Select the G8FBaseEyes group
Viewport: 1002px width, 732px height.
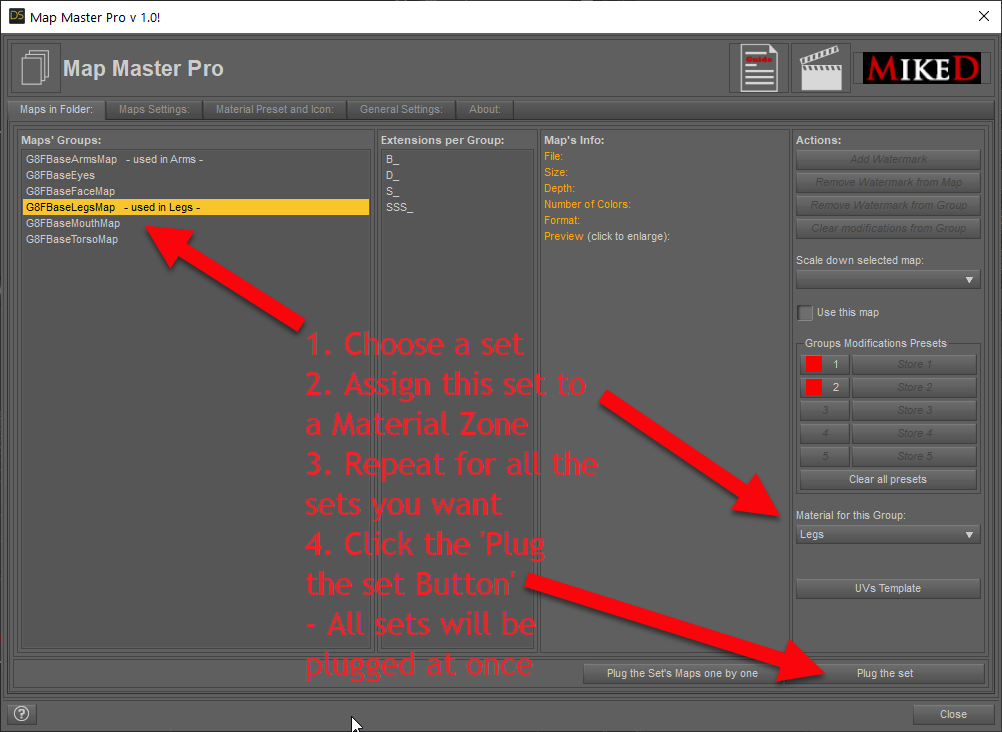point(196,175)
